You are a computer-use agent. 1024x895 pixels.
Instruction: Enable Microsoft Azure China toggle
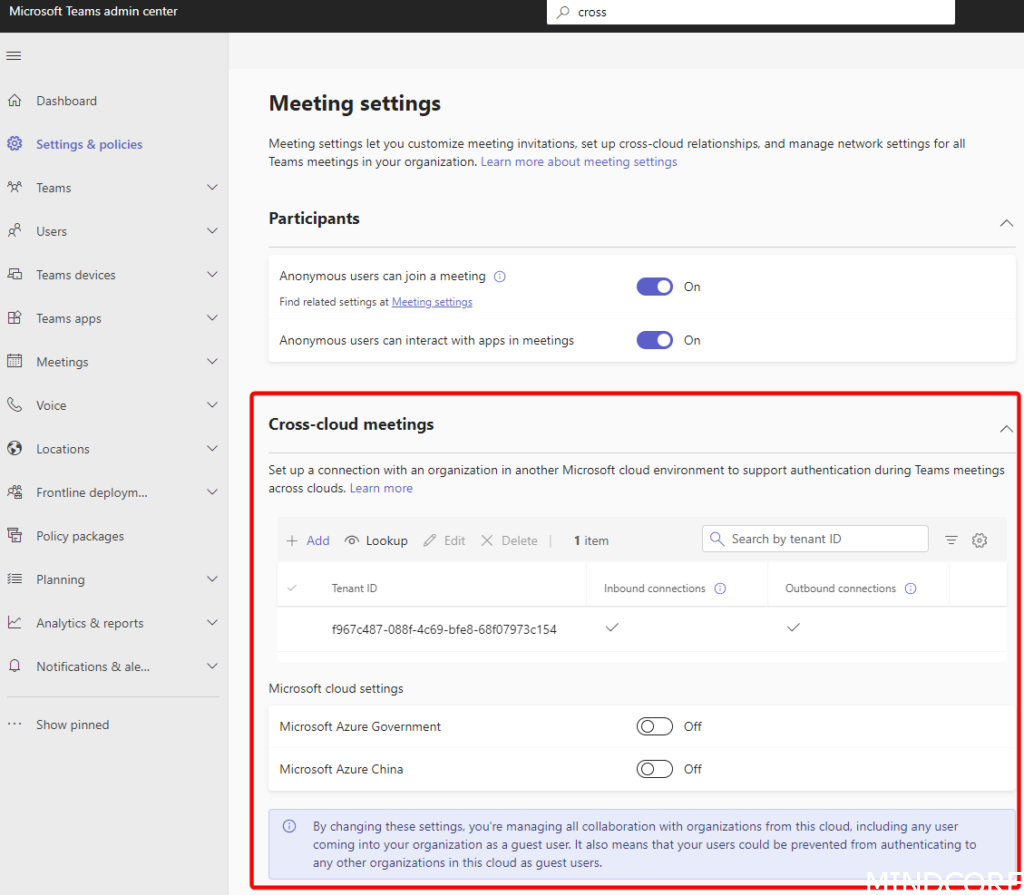655,769
